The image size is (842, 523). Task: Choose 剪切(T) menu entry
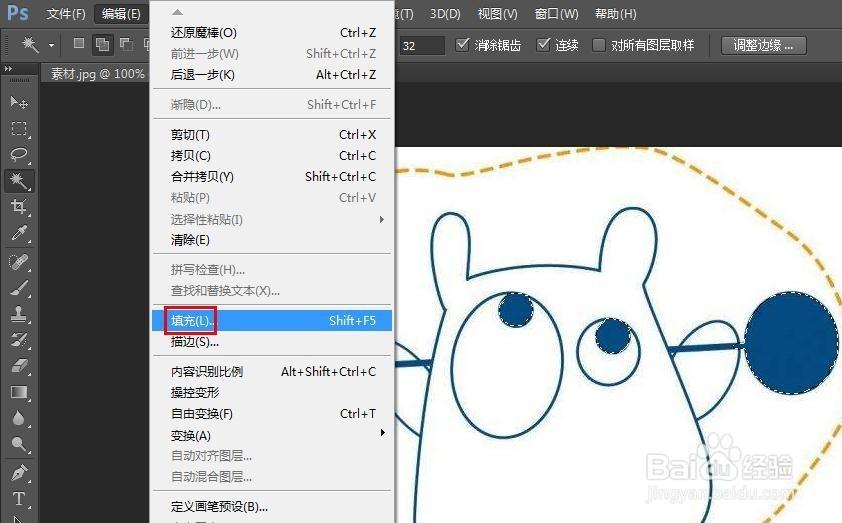point(272,135)
